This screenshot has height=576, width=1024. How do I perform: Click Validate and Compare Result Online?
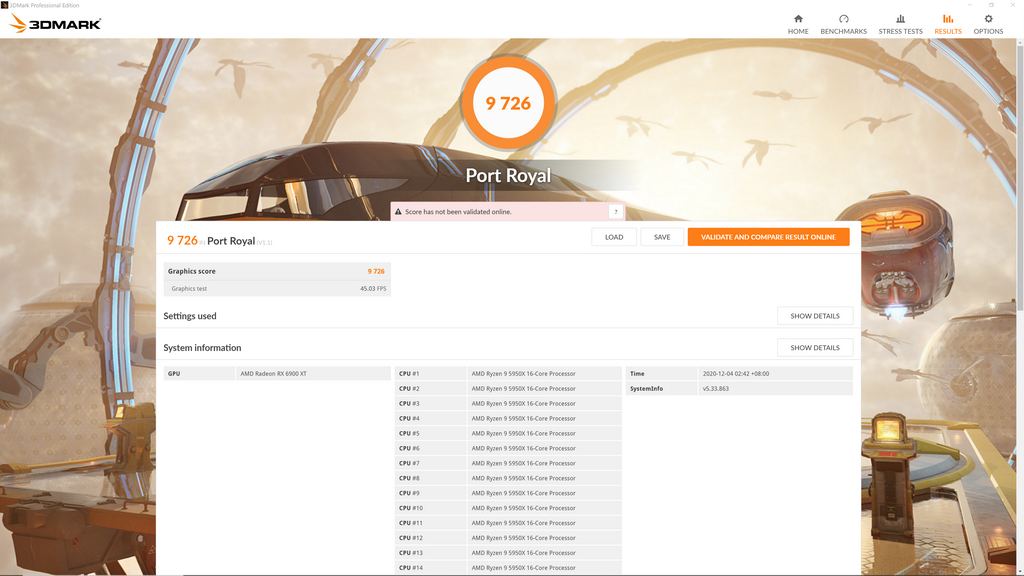[768, 237]
